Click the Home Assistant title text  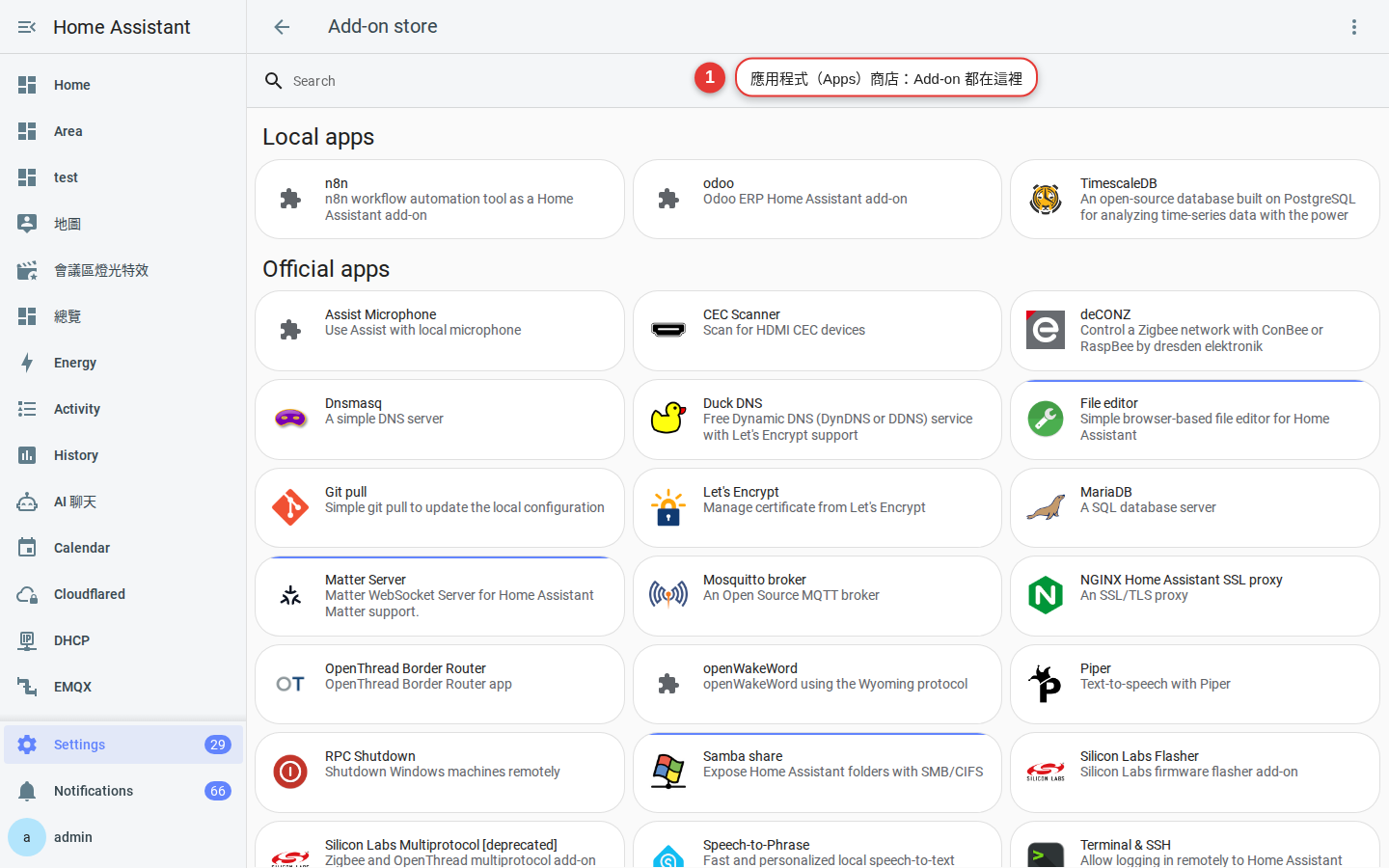pyautogui.click(x=122, y=27)
